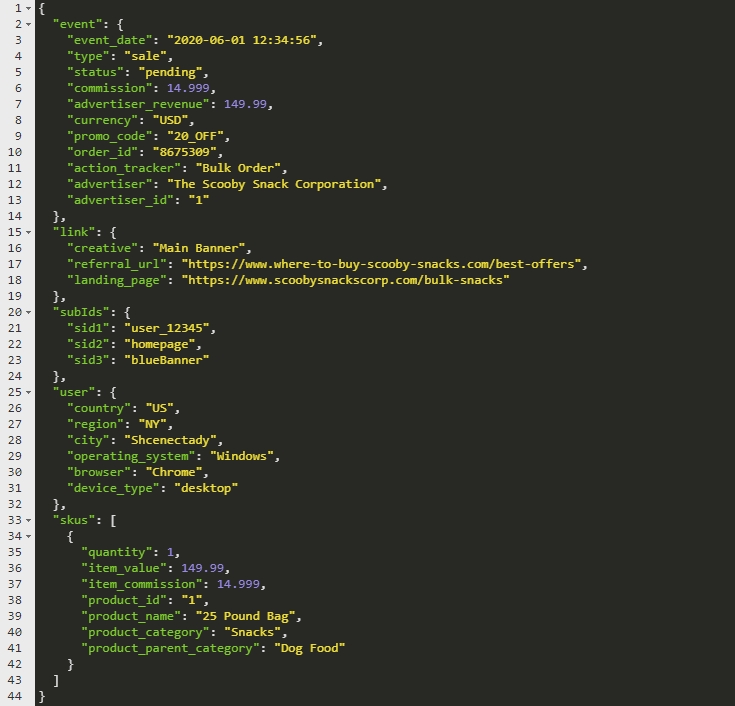The image size is (735, 706).
Task: Click the "Dog Food" value
Action: 309,648
